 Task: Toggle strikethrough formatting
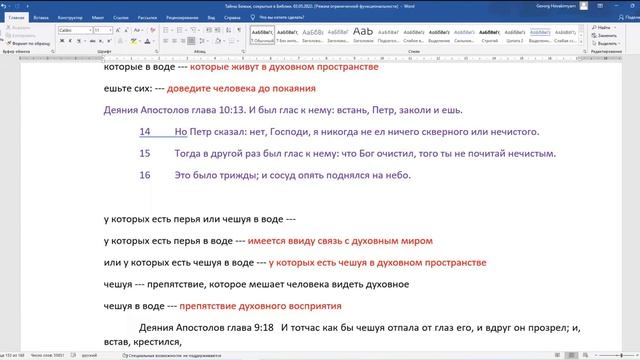click(x=93, y=41)
